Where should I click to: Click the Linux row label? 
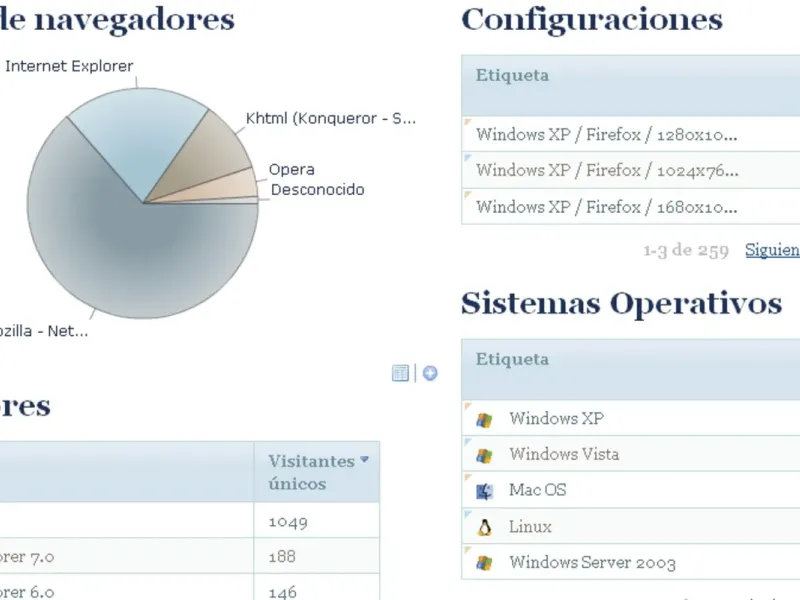click(x=530, y=527)
